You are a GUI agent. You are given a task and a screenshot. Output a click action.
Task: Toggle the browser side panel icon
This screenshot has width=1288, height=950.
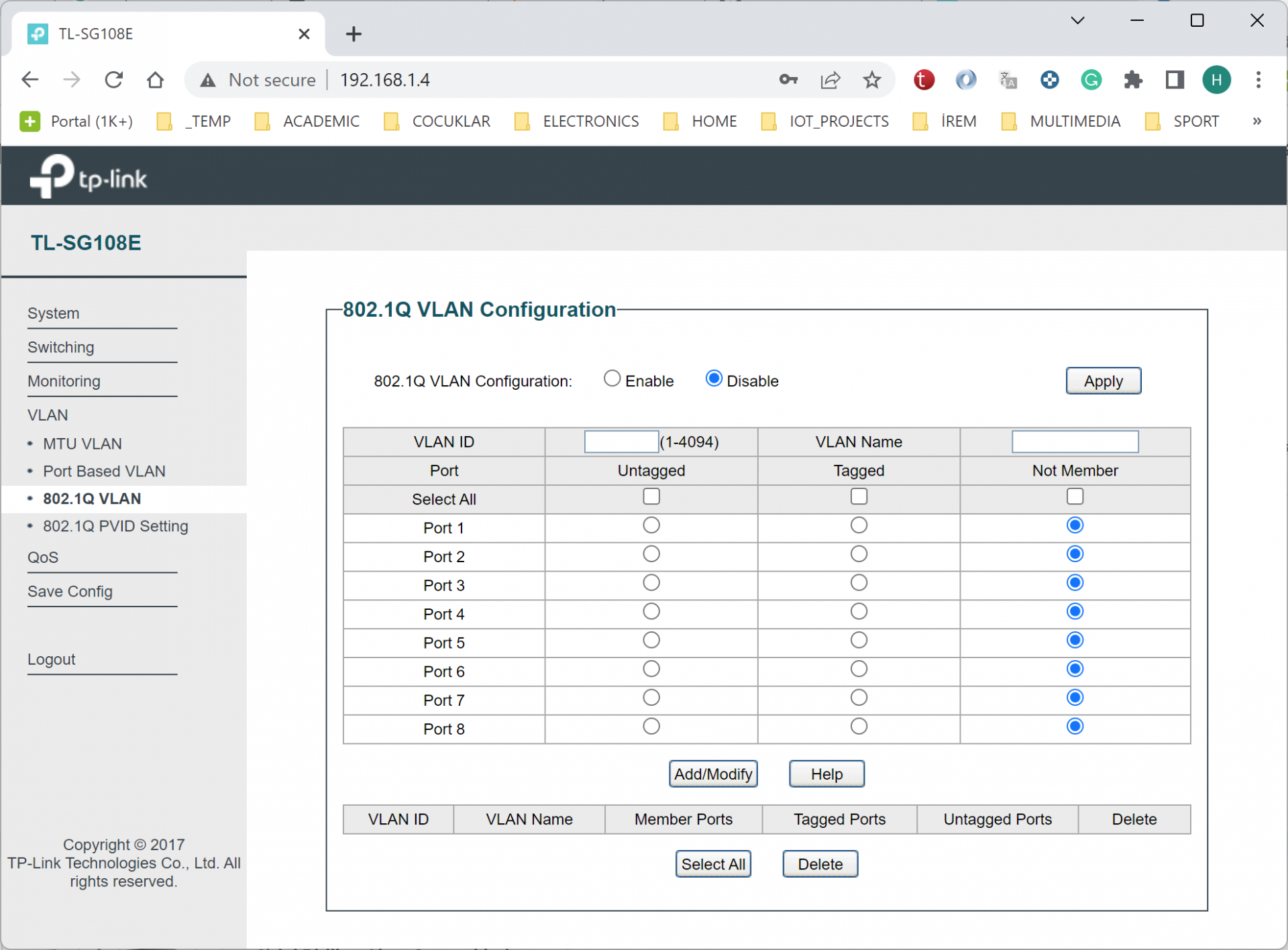1174,81
